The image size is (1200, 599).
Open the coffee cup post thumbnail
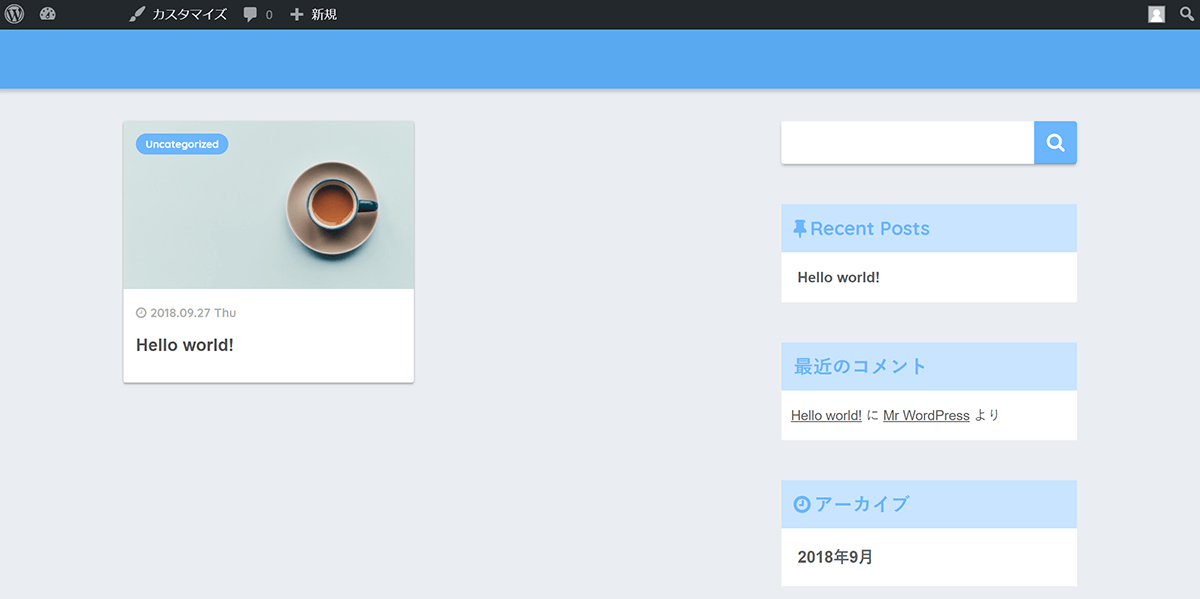(x=268, y=205)
